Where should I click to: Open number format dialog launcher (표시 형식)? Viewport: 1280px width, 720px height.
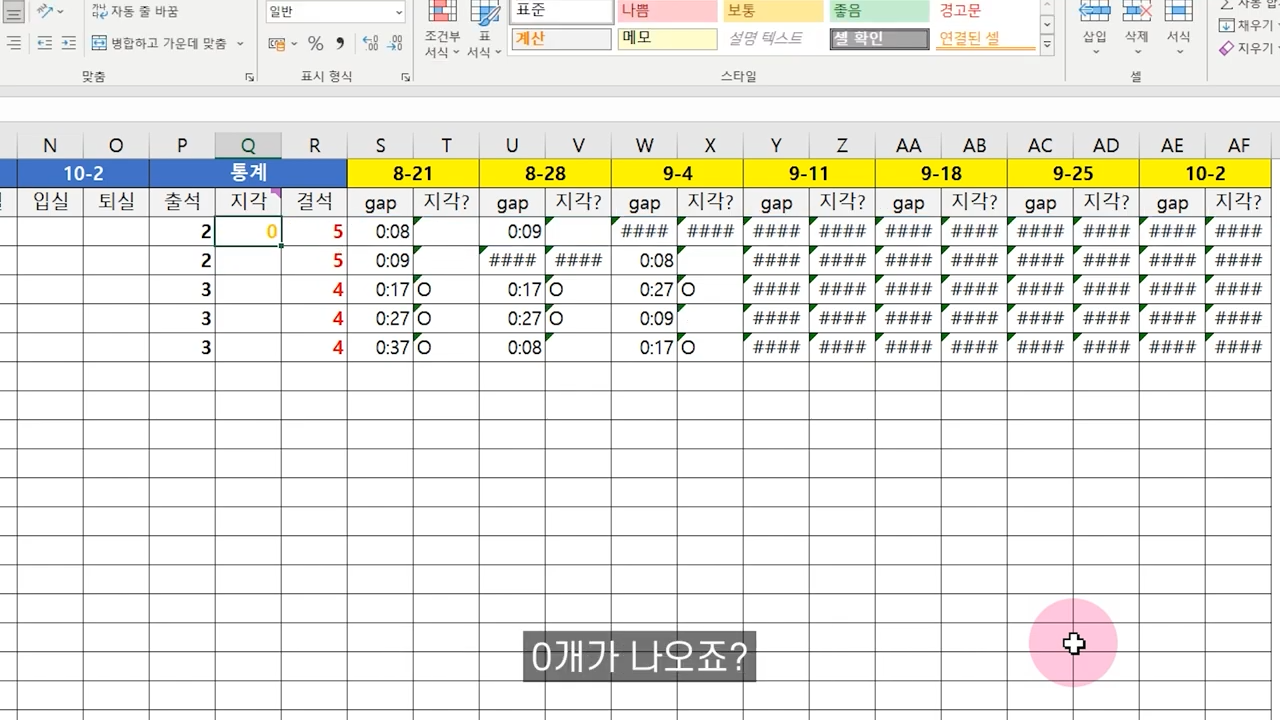tap(406, 77)
